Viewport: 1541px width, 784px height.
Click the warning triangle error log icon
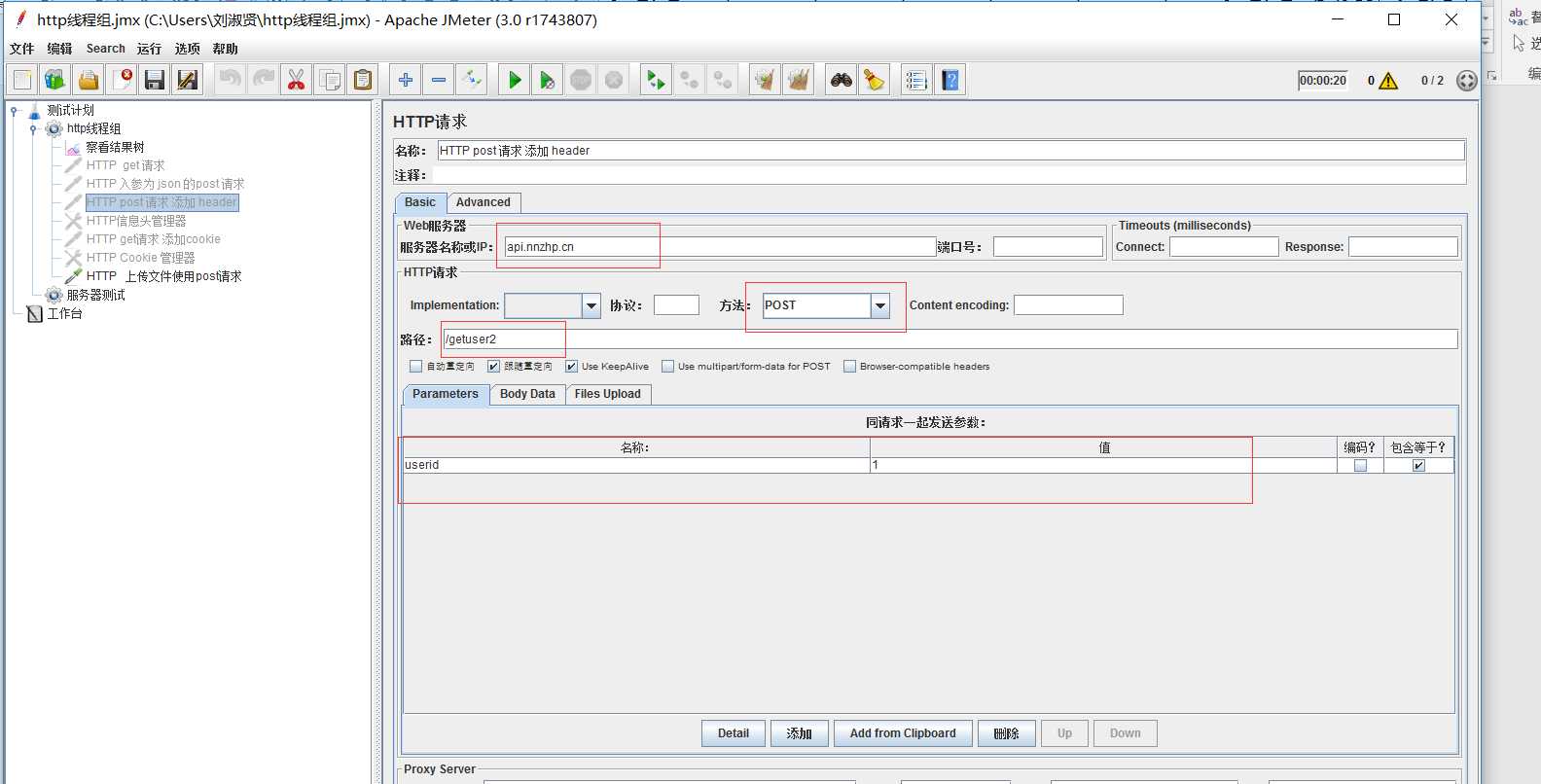click(1388, 81)
